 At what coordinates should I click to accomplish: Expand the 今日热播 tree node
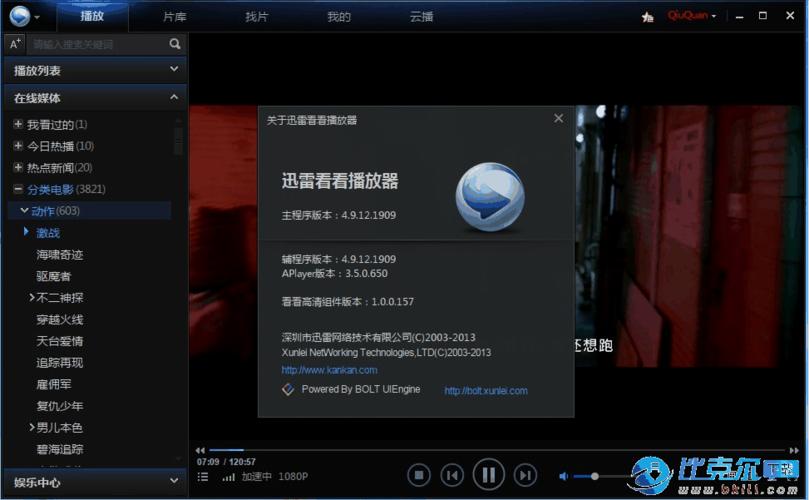coord(18,146)
